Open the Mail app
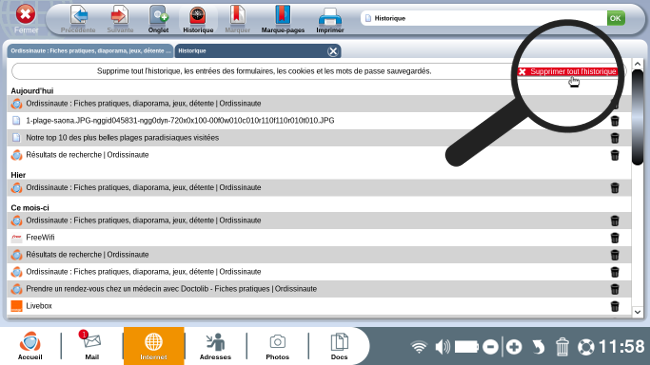 pos(91,345)
